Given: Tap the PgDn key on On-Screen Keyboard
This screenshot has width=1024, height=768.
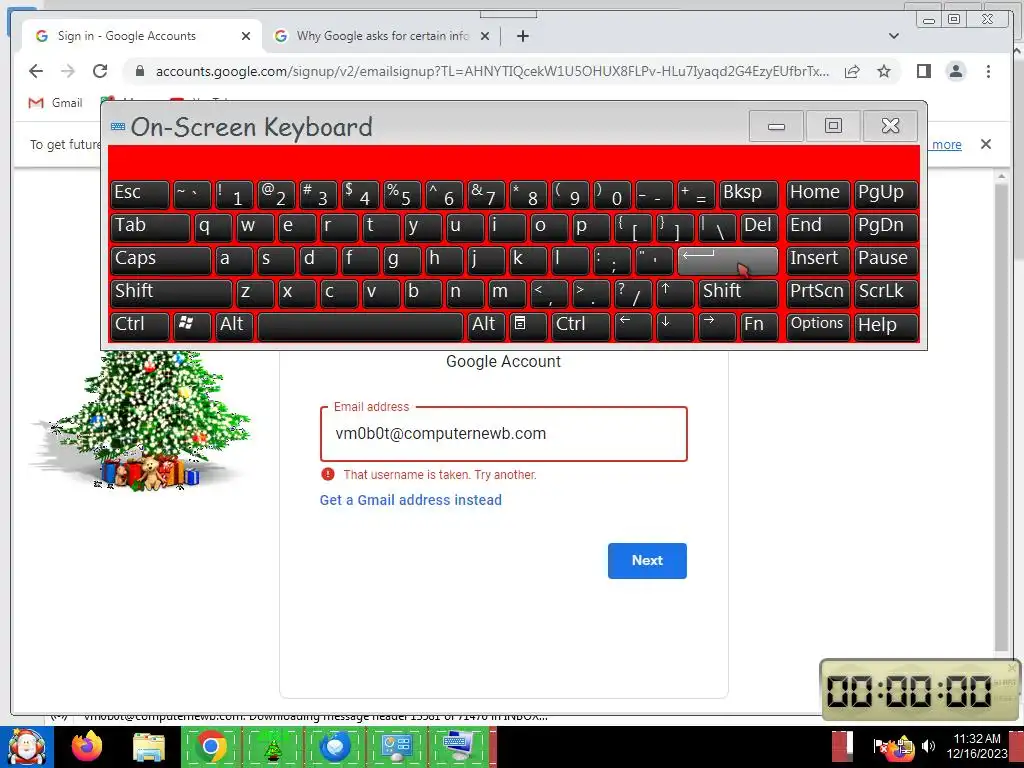Looking at the screenshot, I should tap(886, 227).
